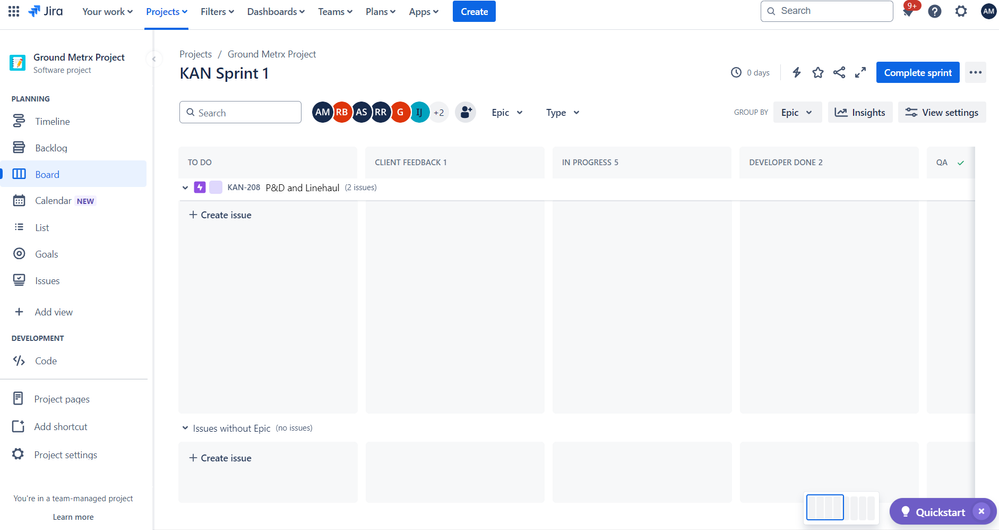Dismiss the Quickstart panel with X
The height and width of the screenshot is (530, 999).
click(982, 512)
